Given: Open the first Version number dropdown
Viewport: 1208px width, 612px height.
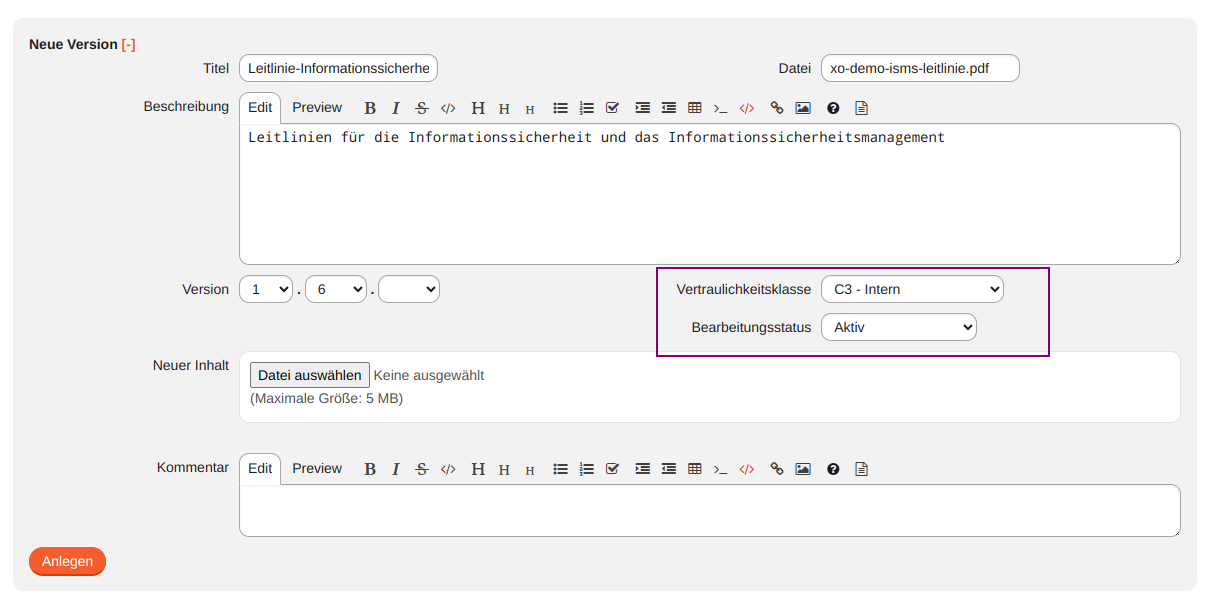Looking at the screenshot, I should click(265, 289).
